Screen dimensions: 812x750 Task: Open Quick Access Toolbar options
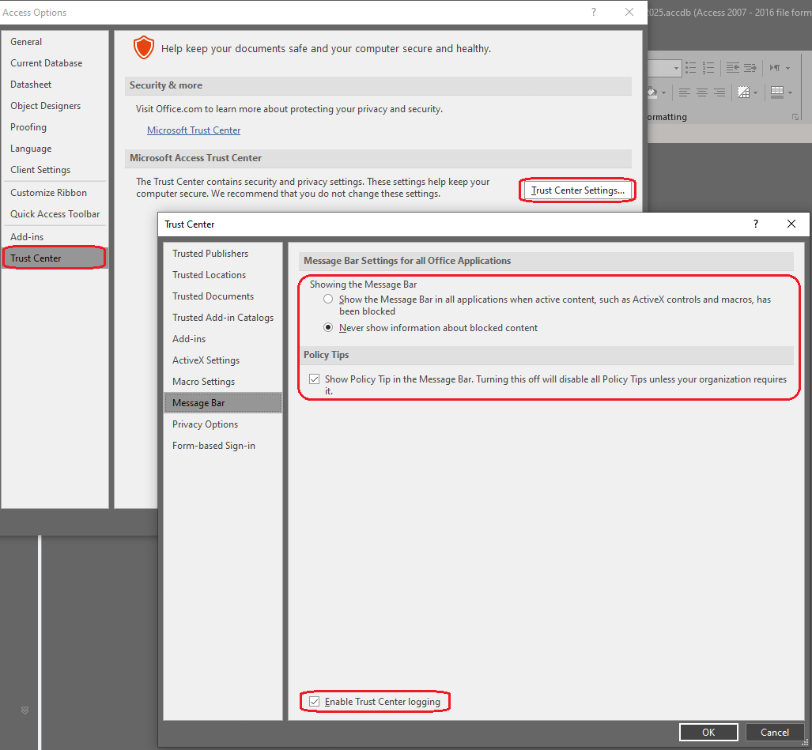point(55,214)
